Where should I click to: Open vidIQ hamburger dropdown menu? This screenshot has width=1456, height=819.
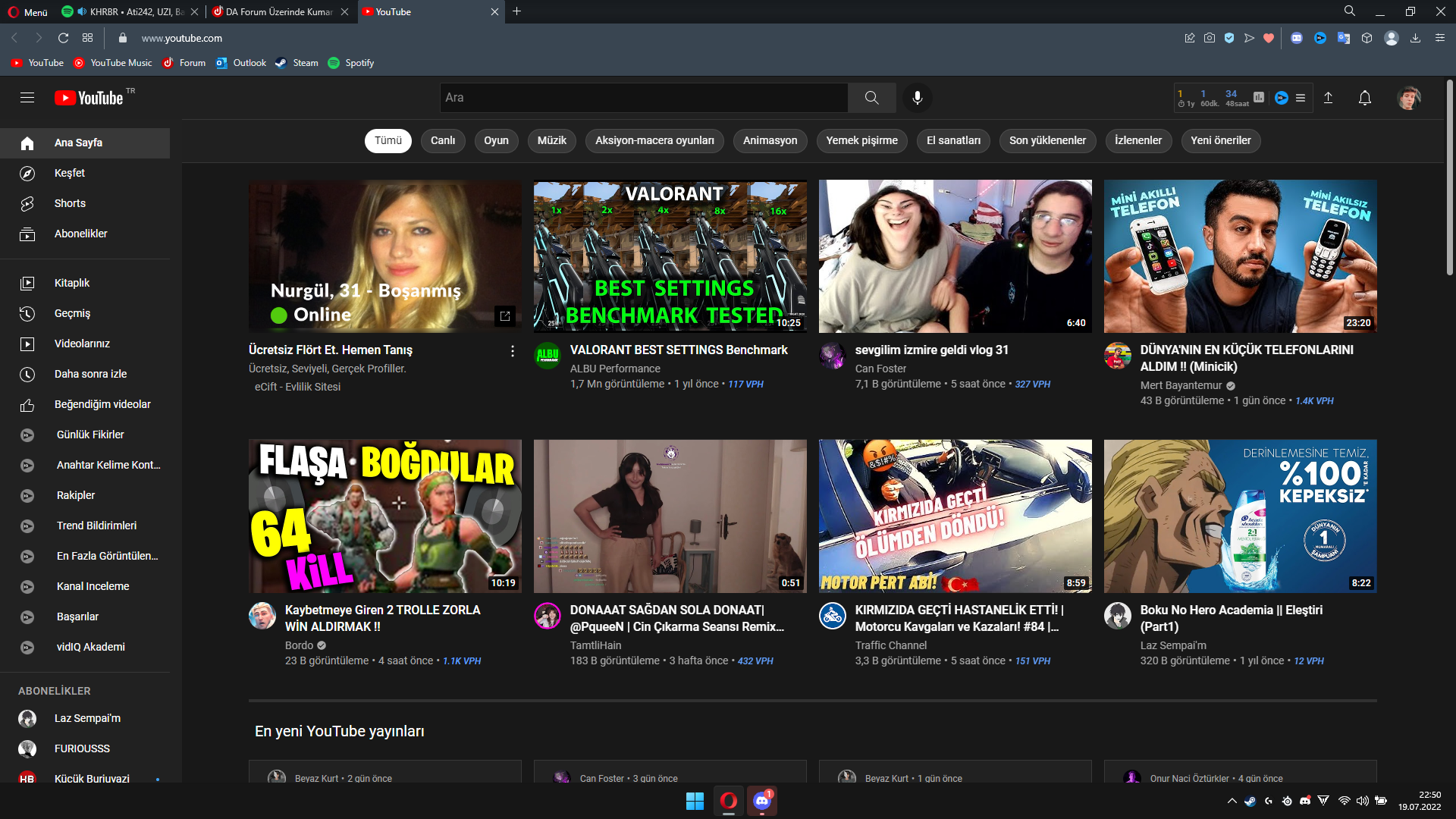coord(1301,98)
